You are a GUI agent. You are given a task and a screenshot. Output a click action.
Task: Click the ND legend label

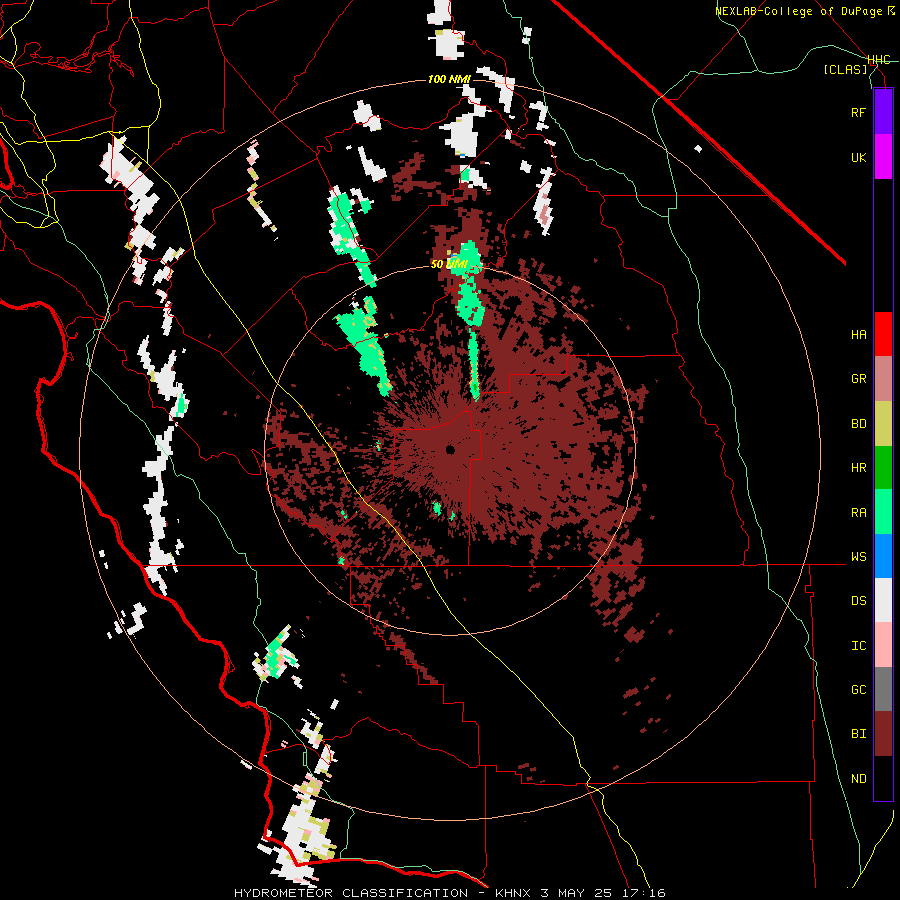coord(858,779)
